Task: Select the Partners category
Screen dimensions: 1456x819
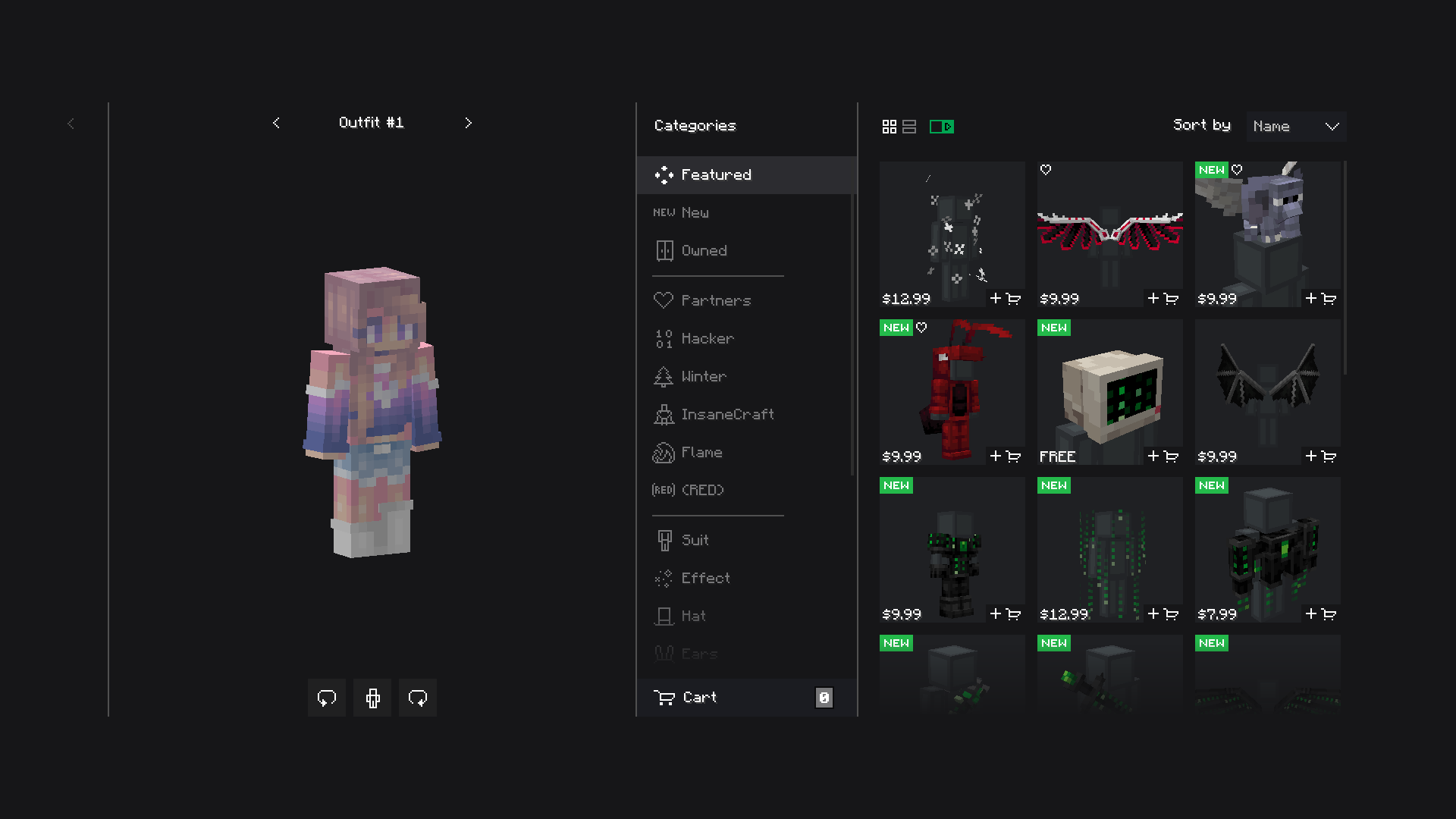Action: [716, 300]
